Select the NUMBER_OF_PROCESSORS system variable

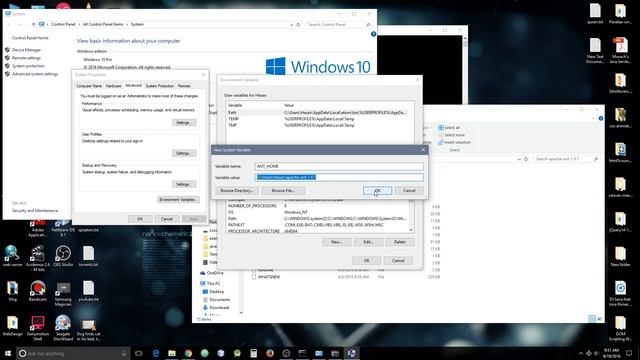click(x=317, y=206)
